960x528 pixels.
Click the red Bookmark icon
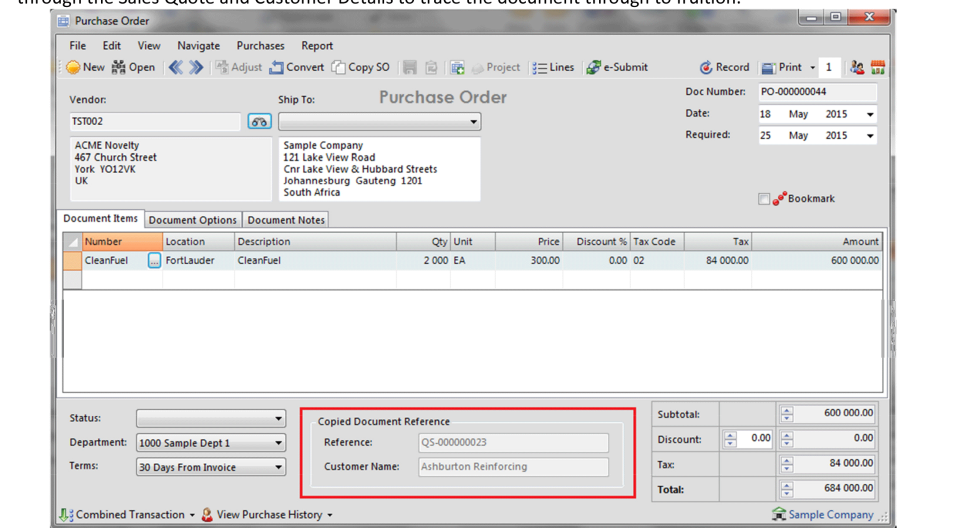[779, 198]
